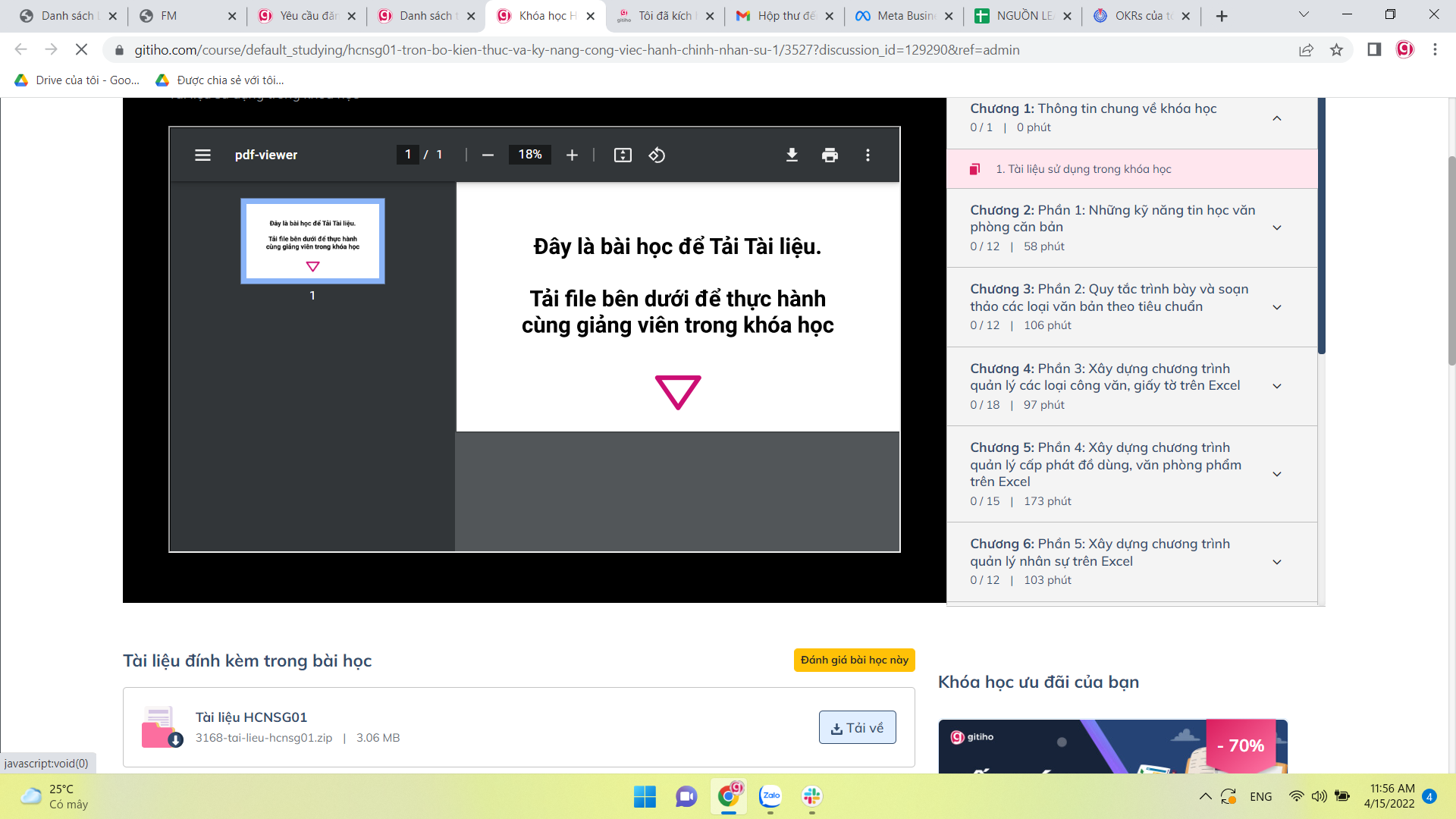Image resolution: width=1456 pixels, height=819 pixels.
Task: Open the tab search dropdown
Action: click(x=1304, y=14)
